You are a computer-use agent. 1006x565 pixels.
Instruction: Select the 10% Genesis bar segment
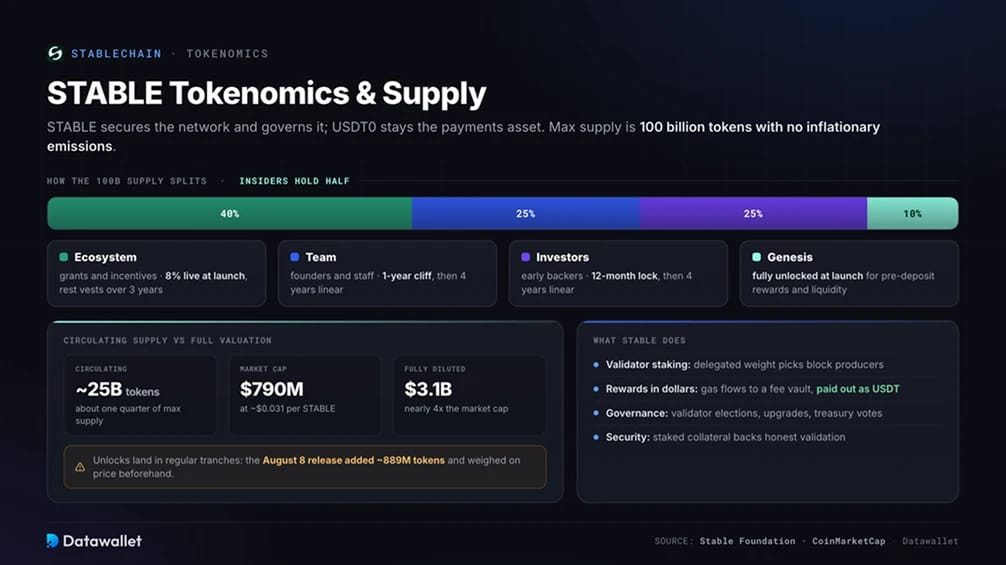913,214
